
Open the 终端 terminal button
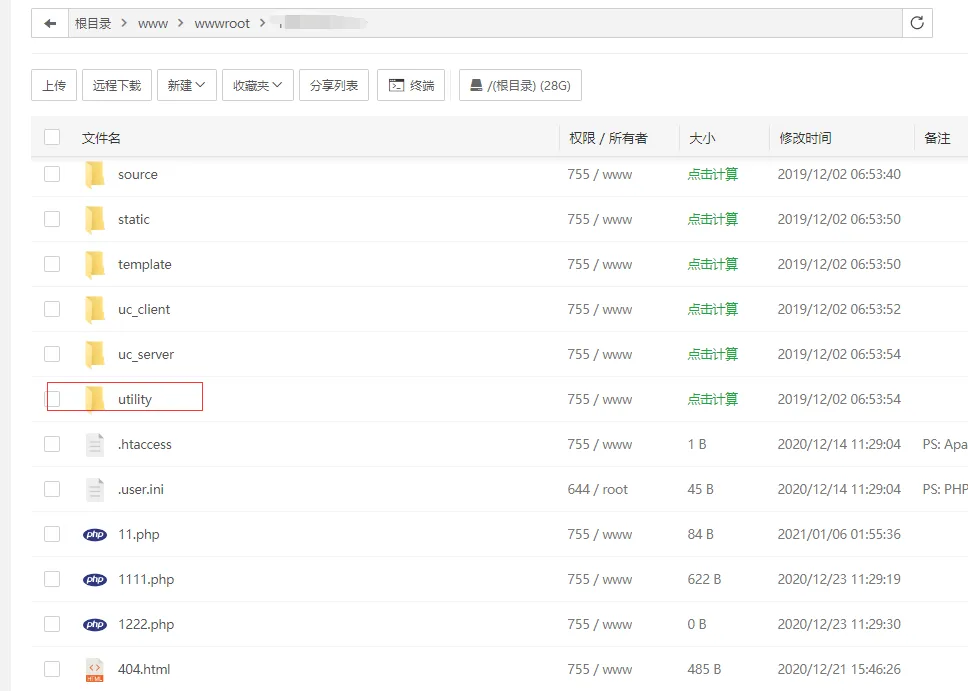click(x=411, y=86)
